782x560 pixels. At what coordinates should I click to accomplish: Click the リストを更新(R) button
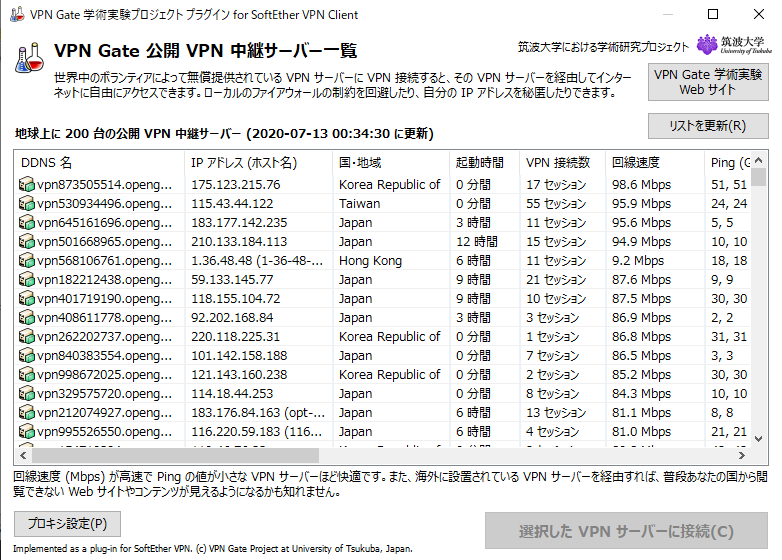pyautogui.click(x=708, y=126)
